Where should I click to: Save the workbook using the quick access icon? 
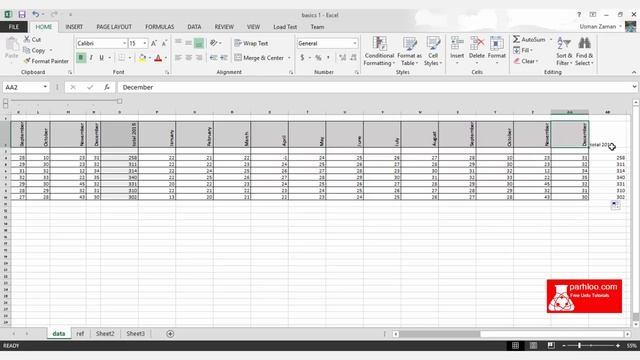click(22, 15)
